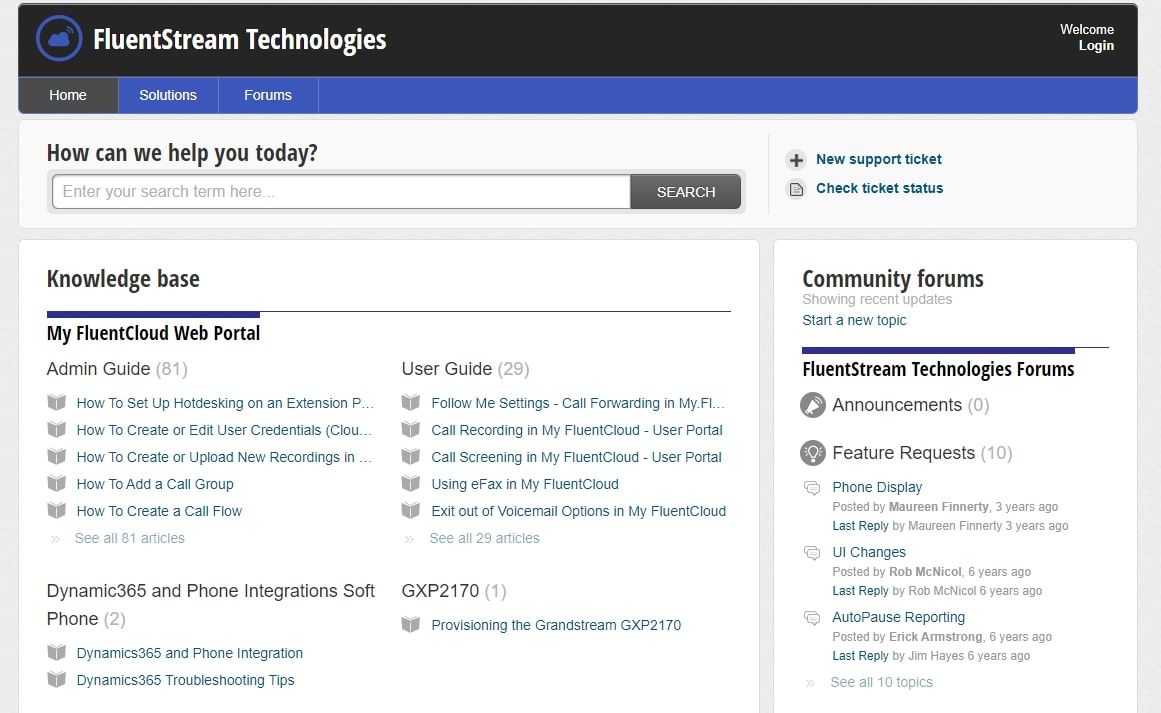
Task: Expand the See all 29 articles chevron
Action: pos(410,538)
